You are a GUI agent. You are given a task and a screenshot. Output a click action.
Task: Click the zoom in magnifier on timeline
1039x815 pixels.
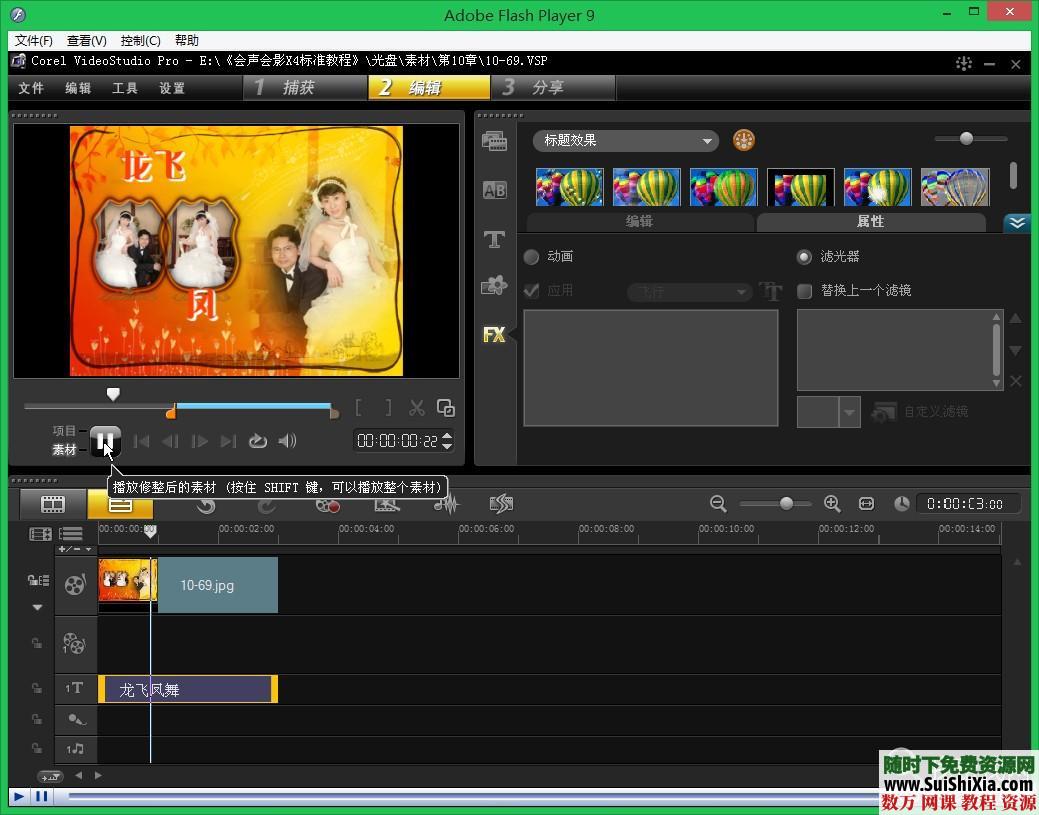(x=832, y=504)
